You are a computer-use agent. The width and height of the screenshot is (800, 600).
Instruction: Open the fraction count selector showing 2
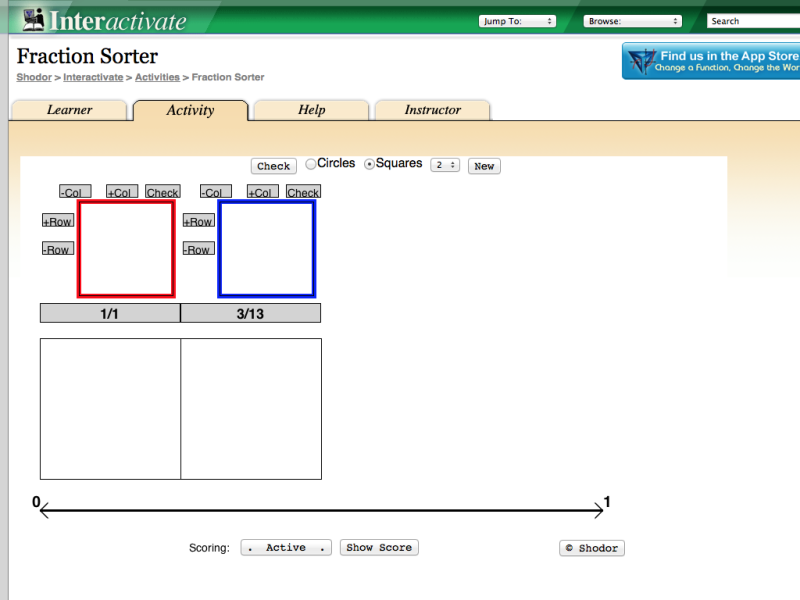tap(444, 165)
